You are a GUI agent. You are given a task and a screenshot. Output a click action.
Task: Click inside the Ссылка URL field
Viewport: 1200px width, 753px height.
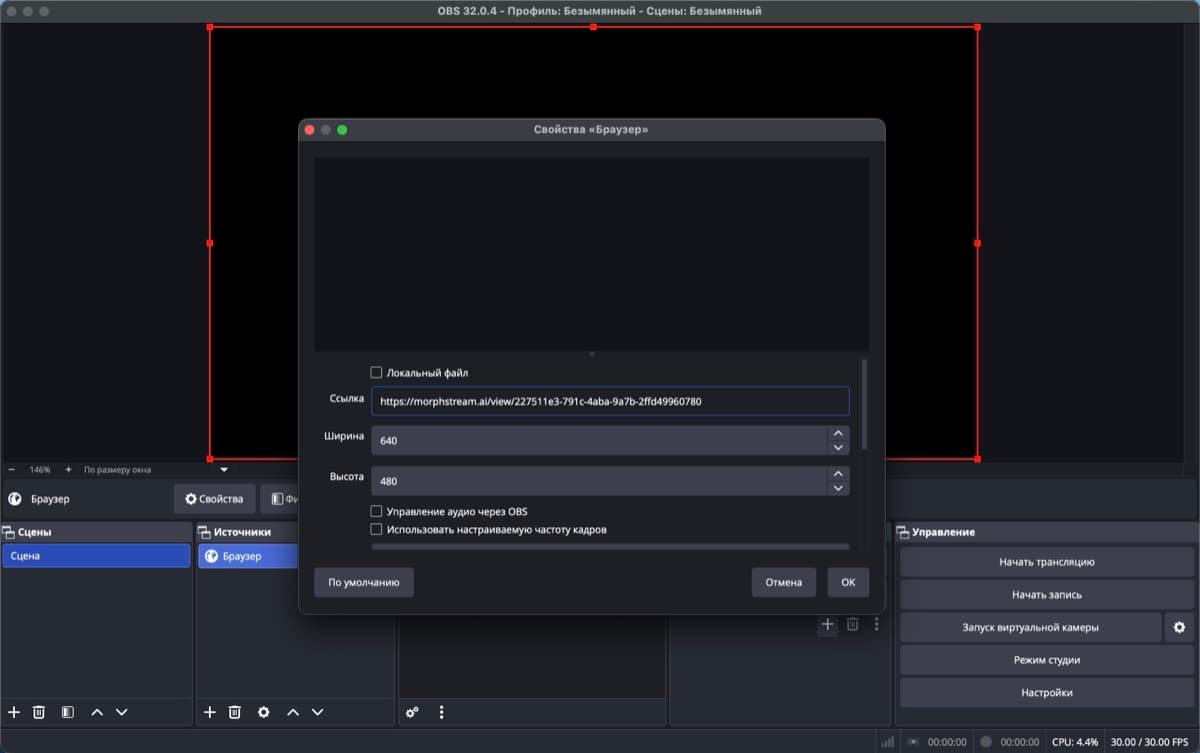(610, 401)
